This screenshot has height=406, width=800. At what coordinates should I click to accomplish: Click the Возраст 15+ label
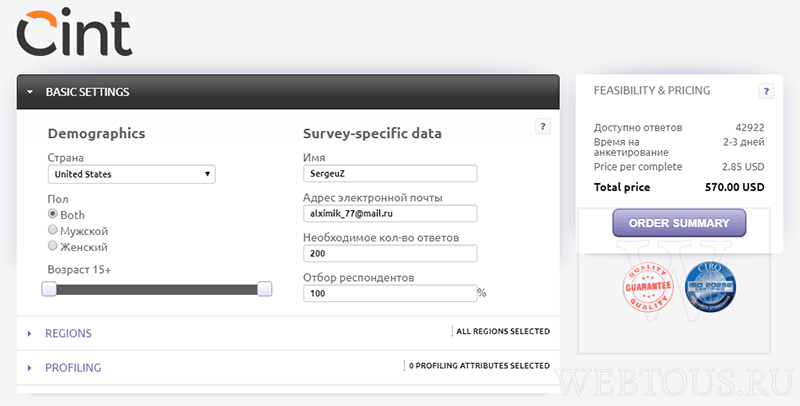(79, 269)
